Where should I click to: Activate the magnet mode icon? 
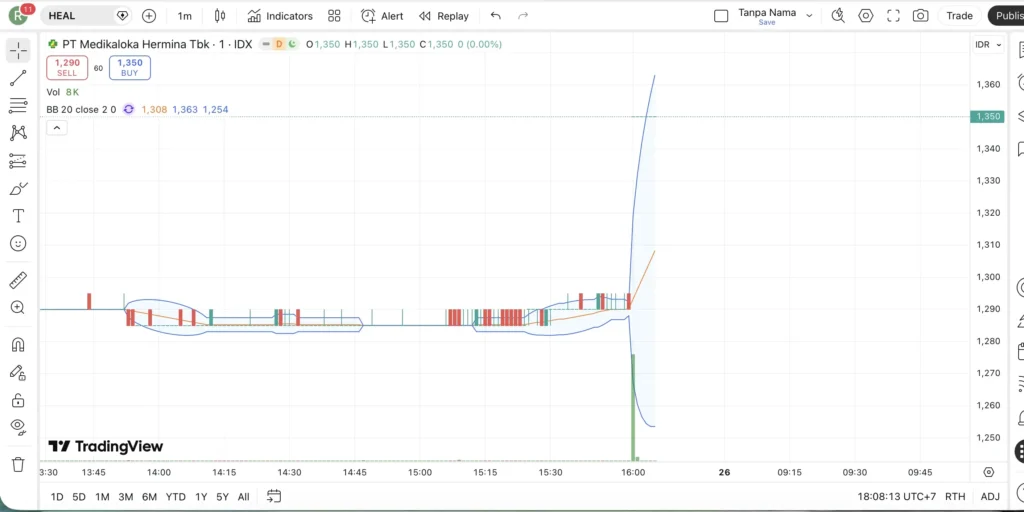[x=18, y=345]
